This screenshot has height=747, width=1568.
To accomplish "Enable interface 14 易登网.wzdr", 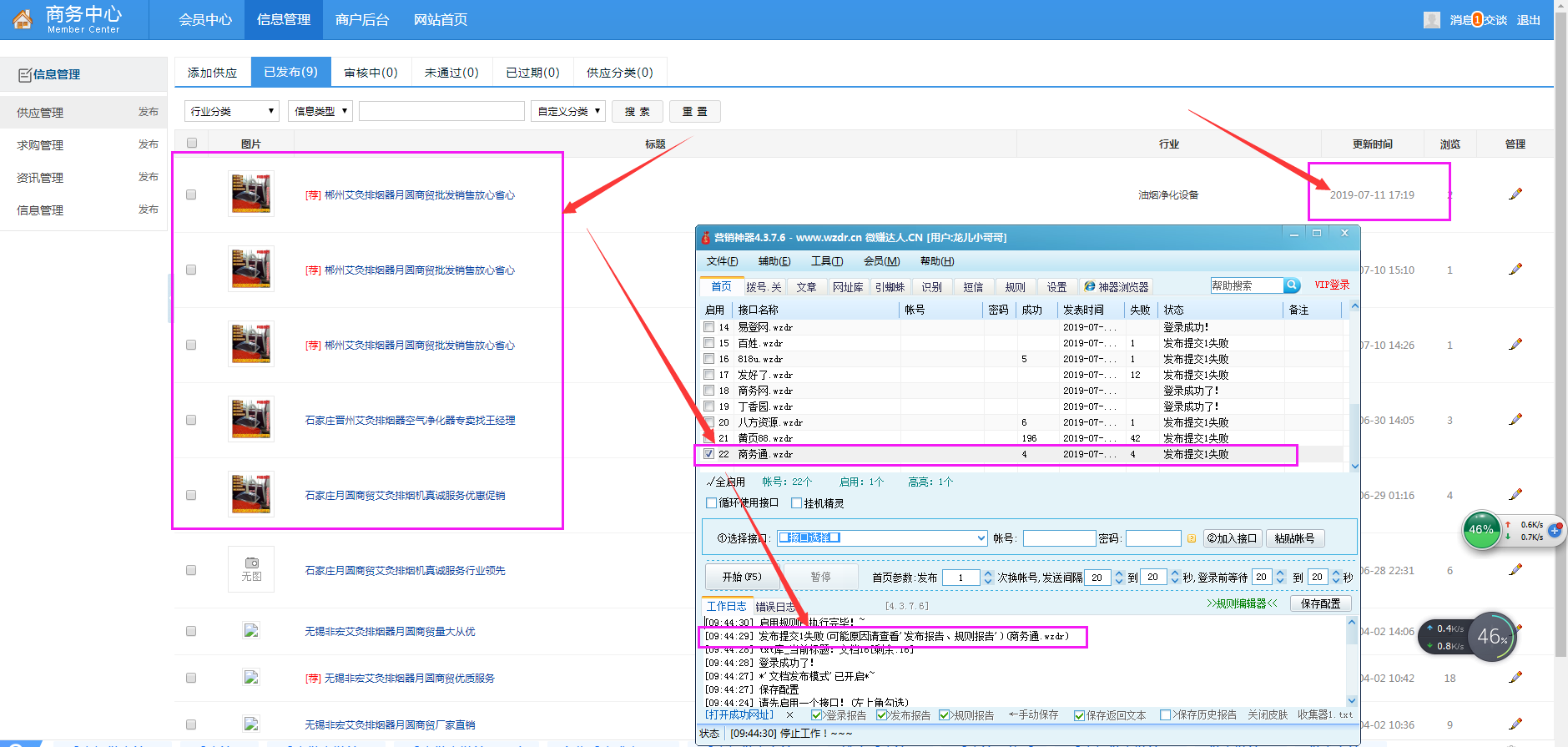I will point(708,327).
